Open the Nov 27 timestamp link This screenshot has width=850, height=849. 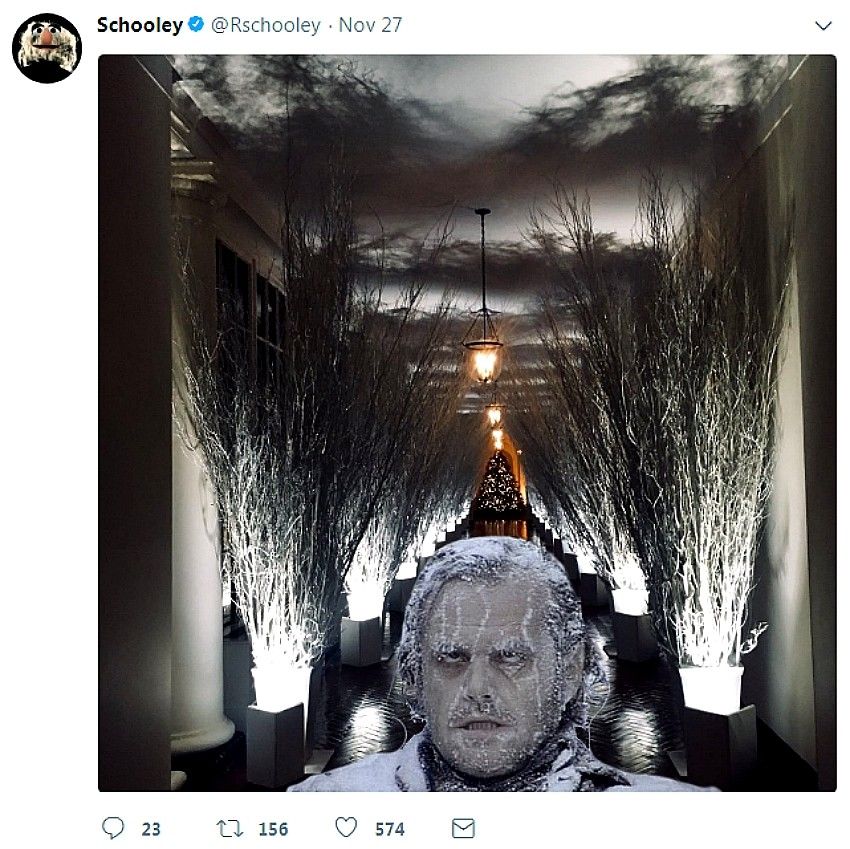[x=370, y=25]
